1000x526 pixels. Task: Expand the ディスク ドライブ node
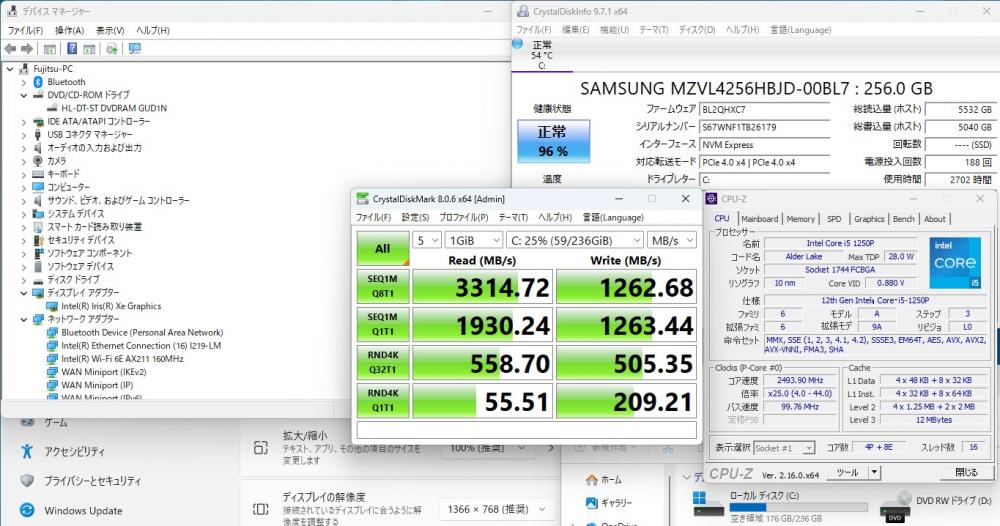(x=24, y=280)
